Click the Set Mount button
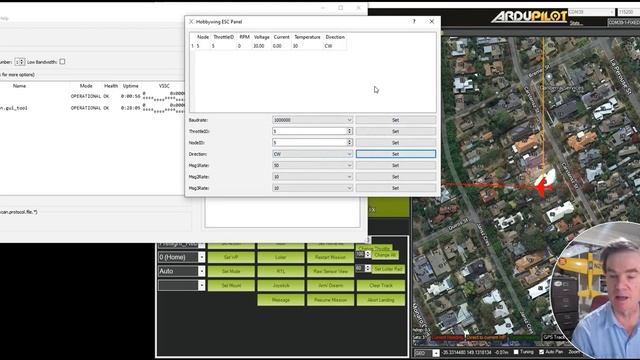The height and width of the screenshot is (360, 640). (x=231, y=285)
